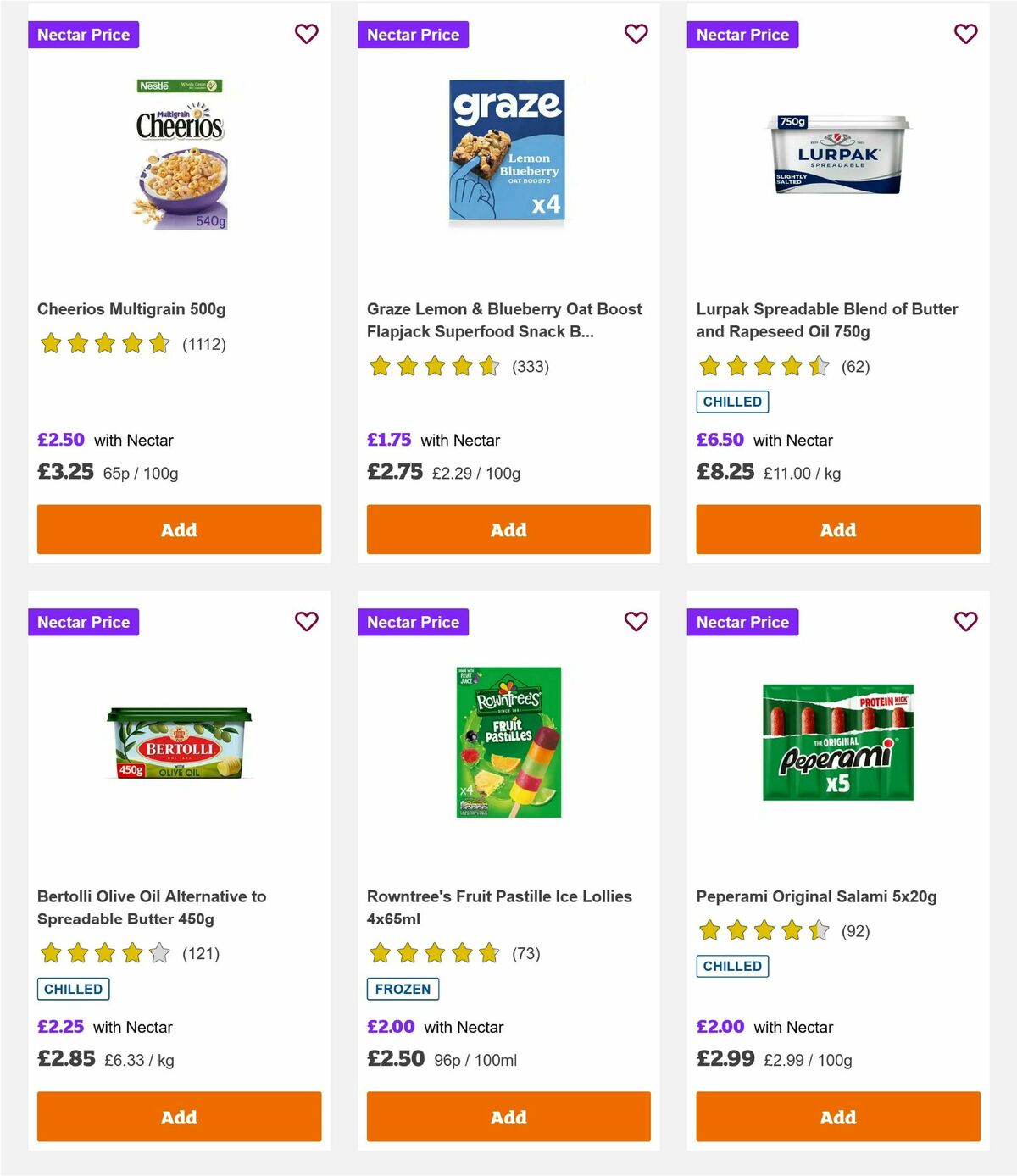
Task: Click the heart icon on the Peperami card
Action: coord(965,621)
